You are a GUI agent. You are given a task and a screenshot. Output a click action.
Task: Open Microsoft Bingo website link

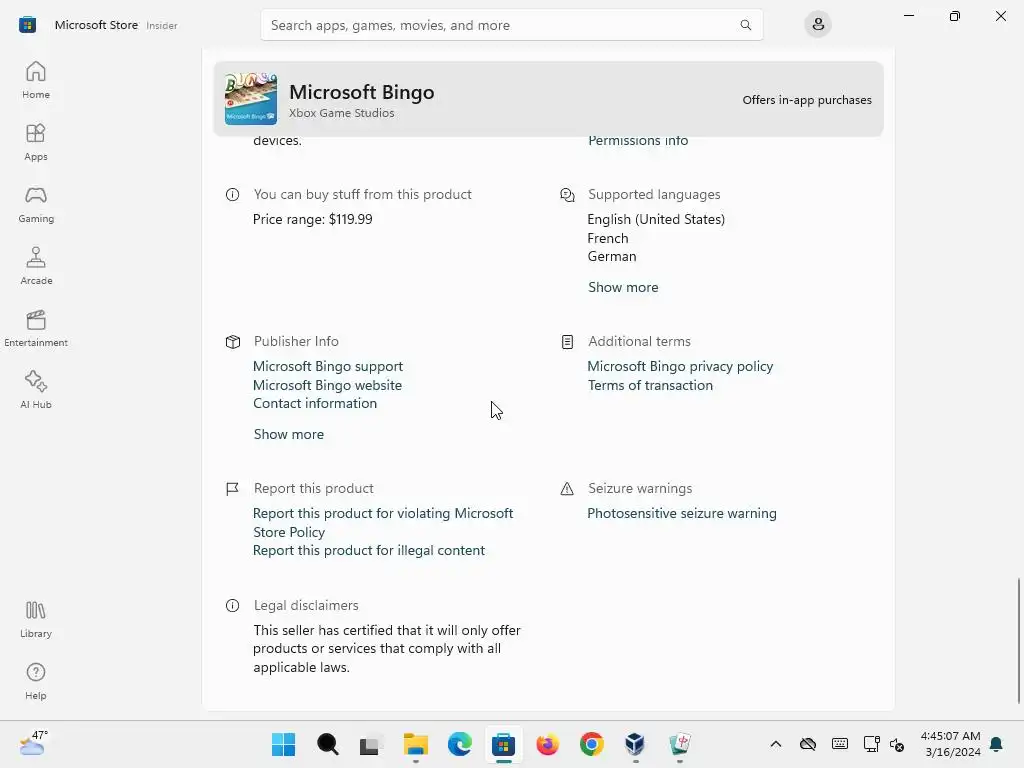coord(327,385)
